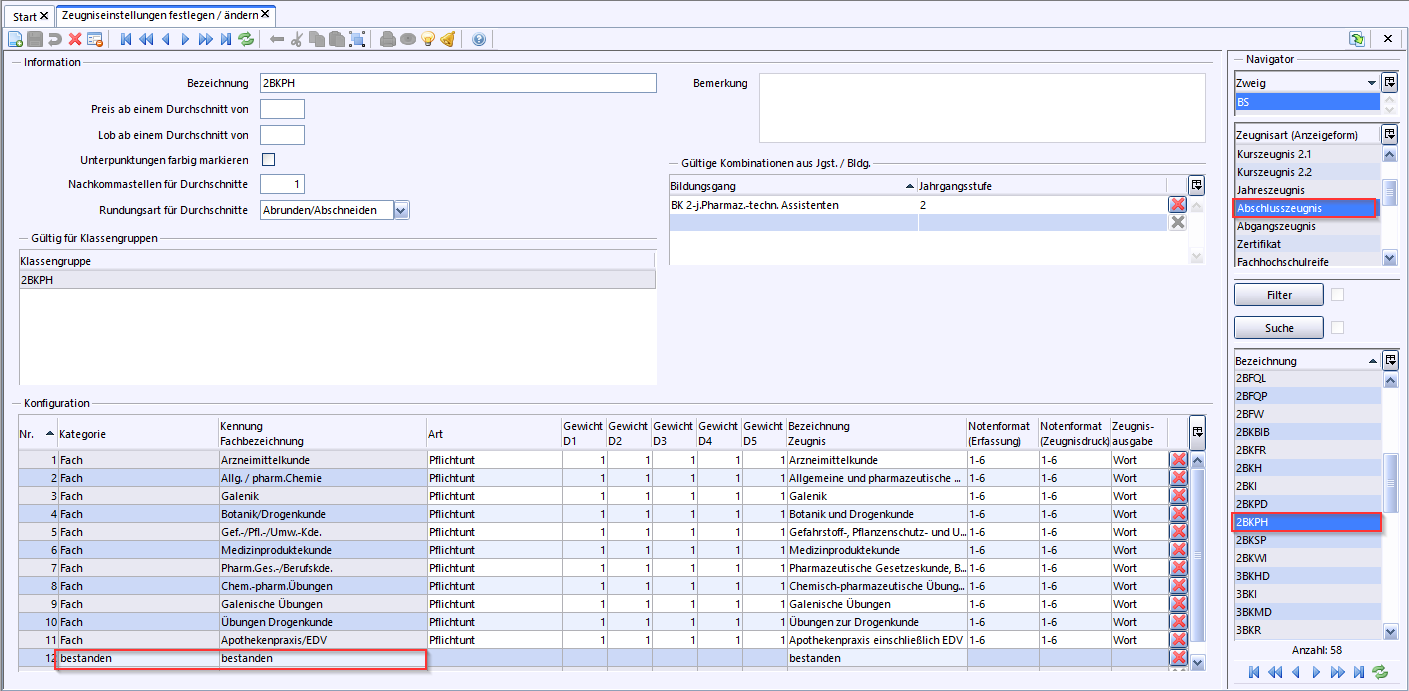Tick the checkbox beside the Suche button
This screenshot has width=1409, height=691.
1338,328
